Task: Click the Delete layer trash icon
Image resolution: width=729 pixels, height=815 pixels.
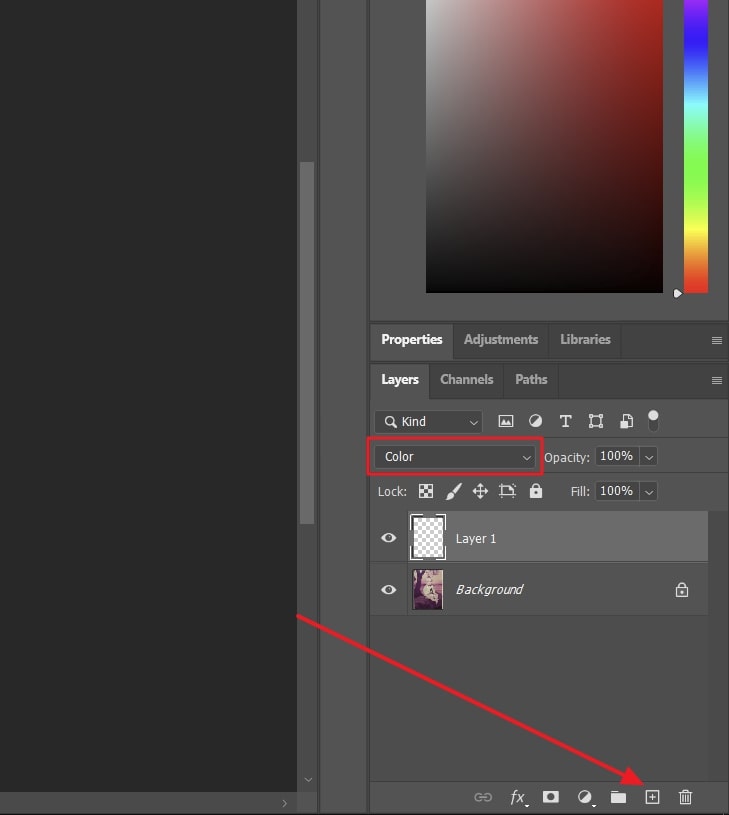Action: (685, 797)
